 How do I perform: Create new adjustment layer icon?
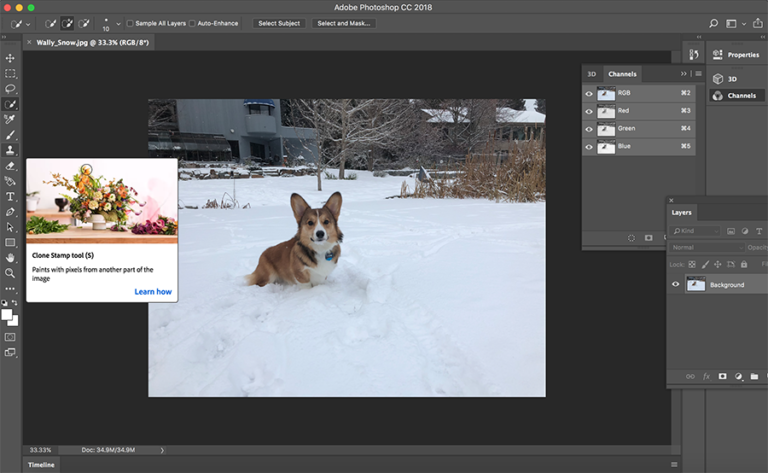(x=739, y=376)
